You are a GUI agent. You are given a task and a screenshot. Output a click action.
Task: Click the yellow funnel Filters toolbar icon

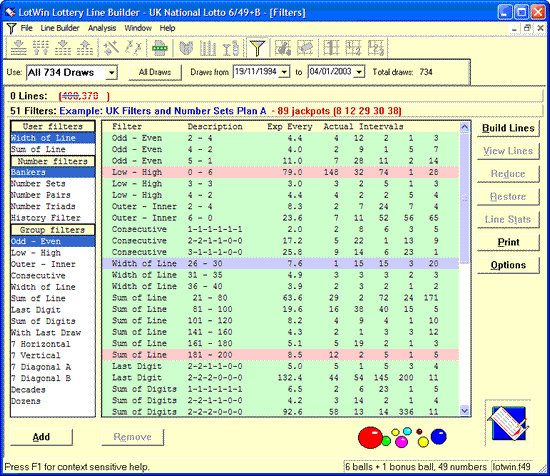point(257,48)
